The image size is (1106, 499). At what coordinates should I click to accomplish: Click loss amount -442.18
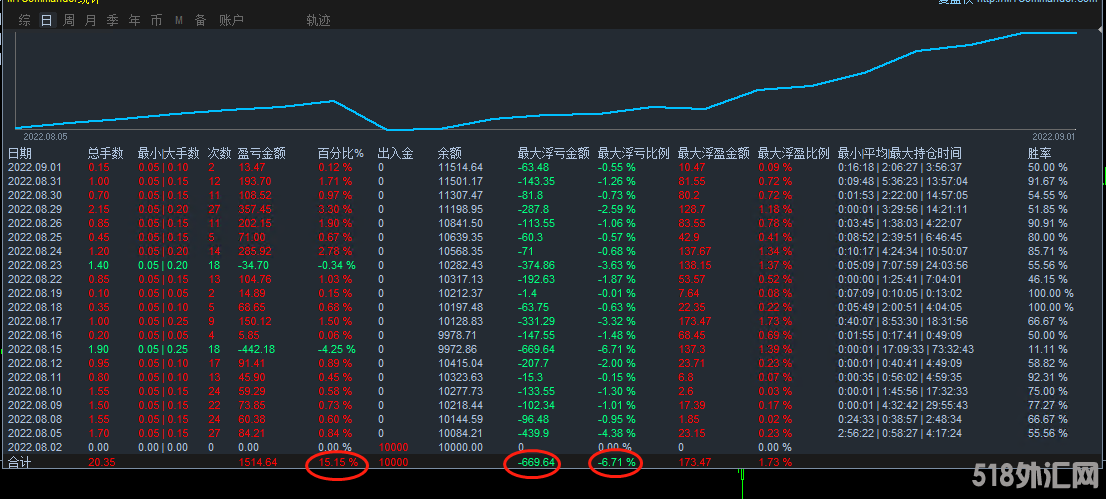(x=257, y=349)
